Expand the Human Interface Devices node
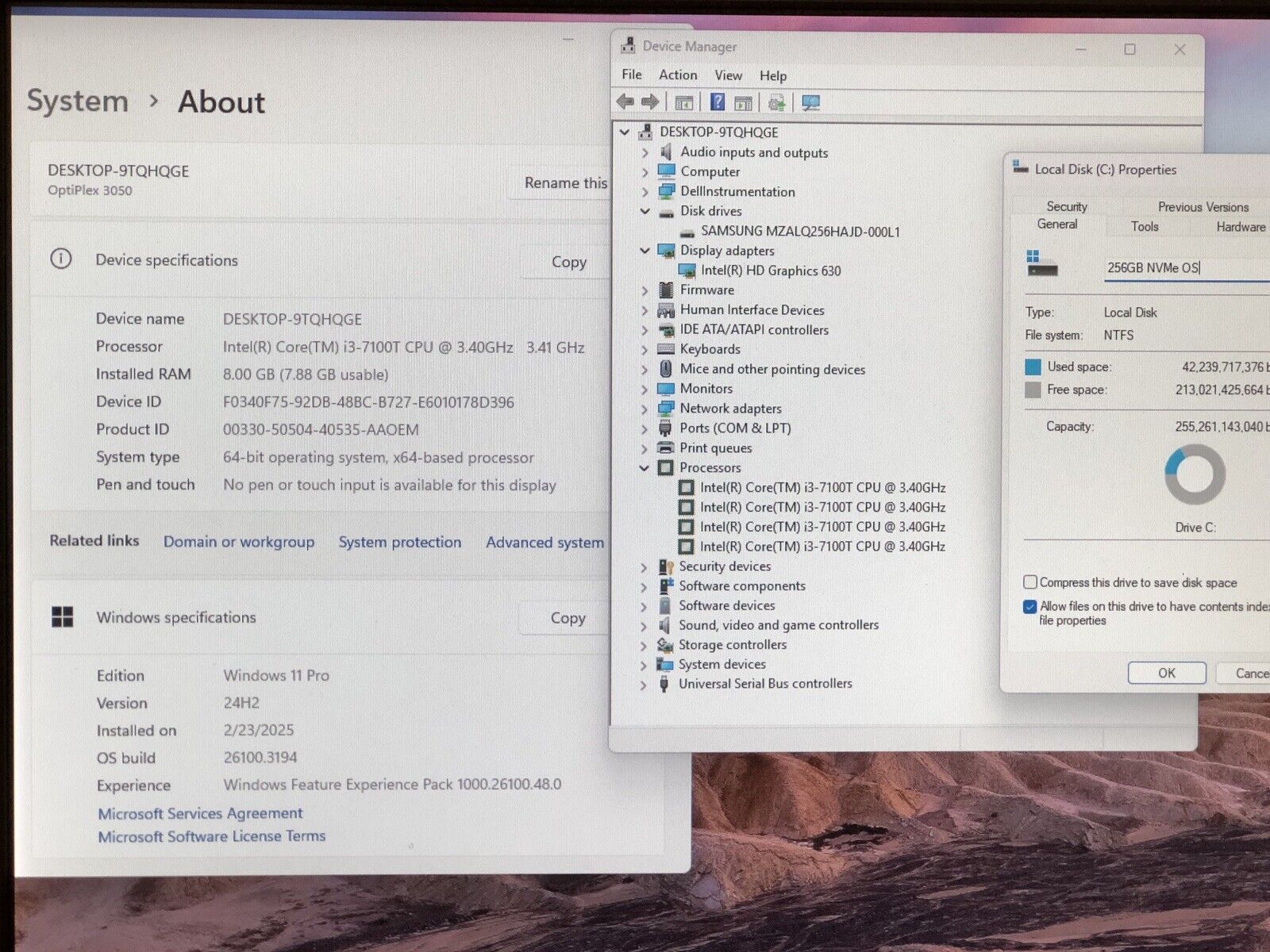This screenshot has height=952, width=1270. pos(645,310)
